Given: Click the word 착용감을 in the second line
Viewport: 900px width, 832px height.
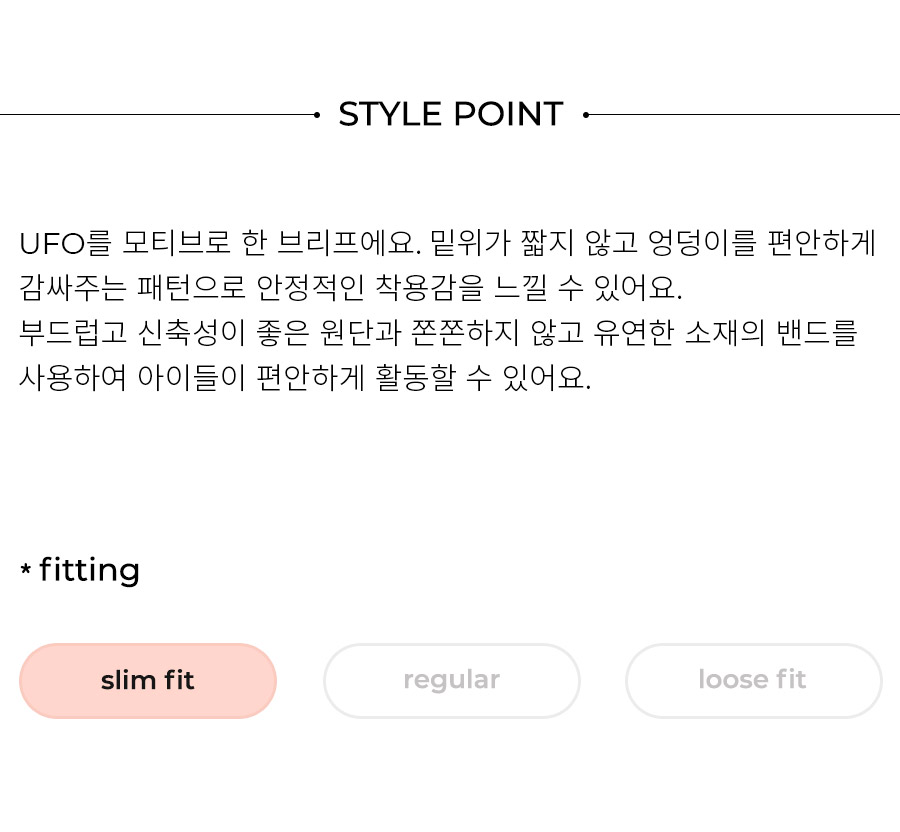Looking at the screenshot, I should point(429,287).
